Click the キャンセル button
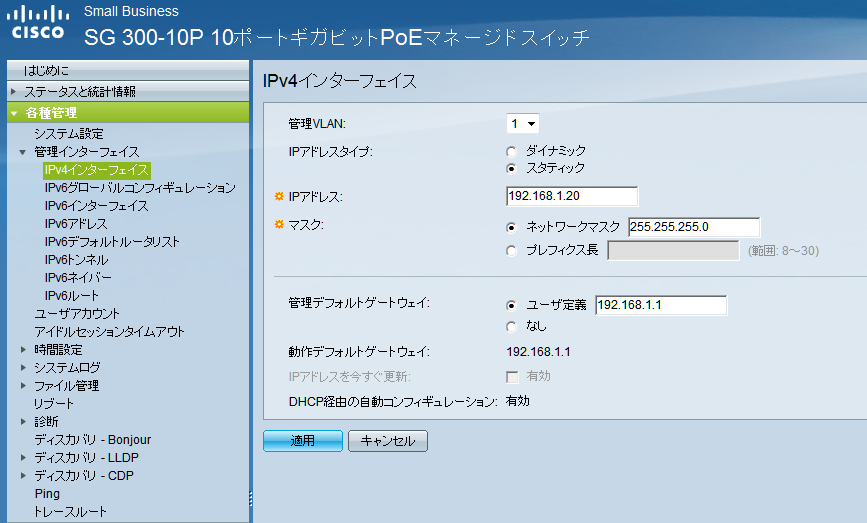This screenshot has height=523, width=867. pos(388,441)
